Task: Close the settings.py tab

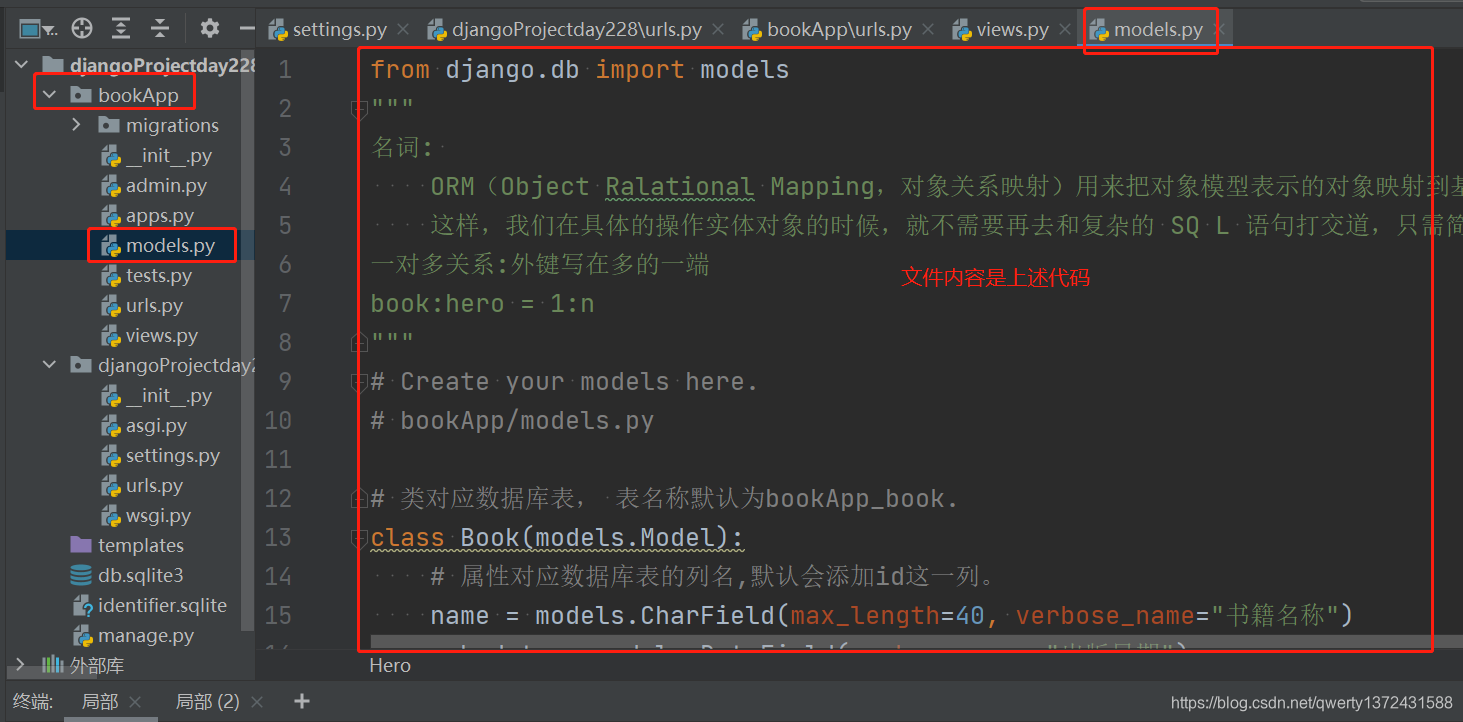Action: click(402, 30)
